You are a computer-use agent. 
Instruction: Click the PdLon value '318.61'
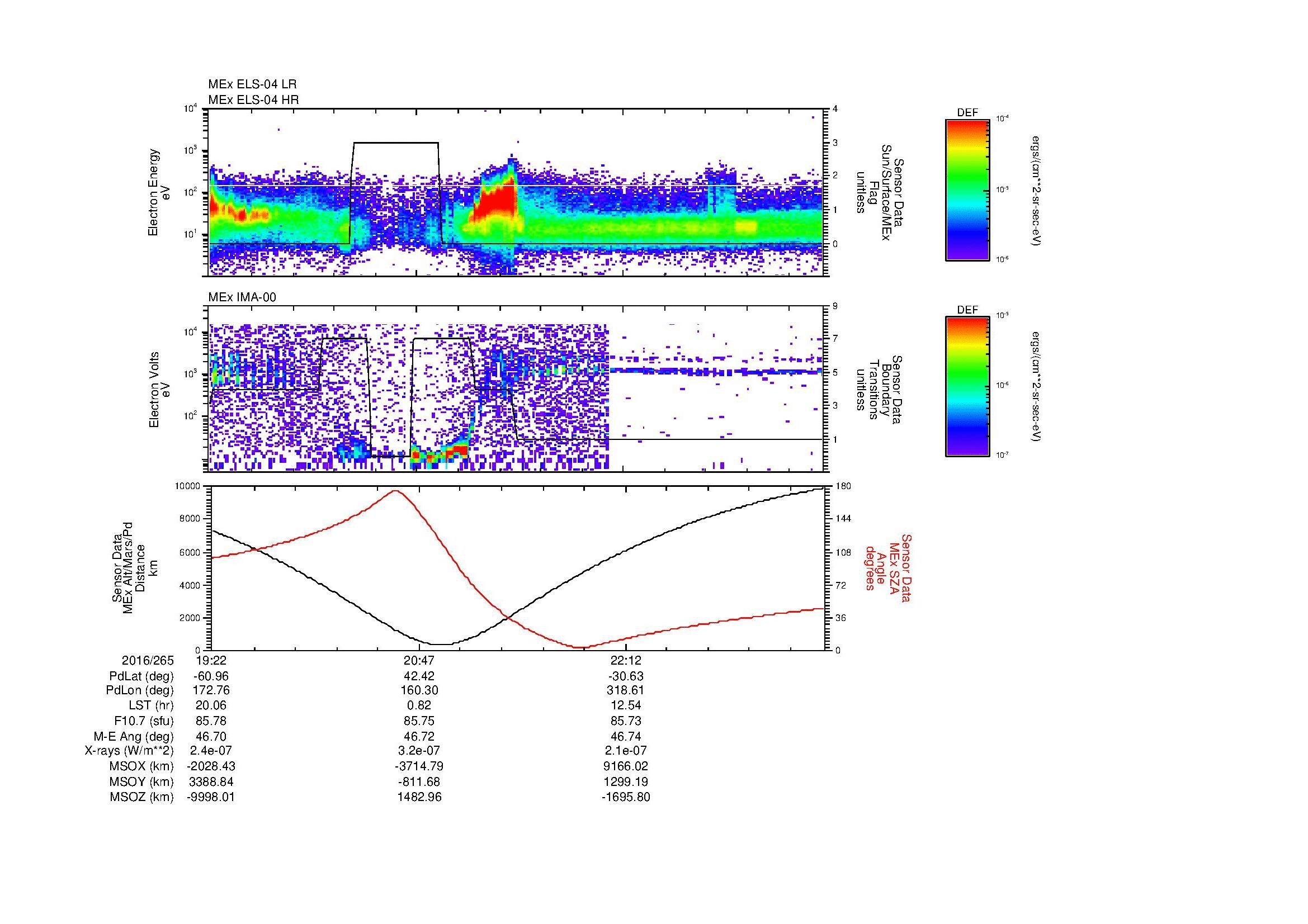(x=626, y=690)
